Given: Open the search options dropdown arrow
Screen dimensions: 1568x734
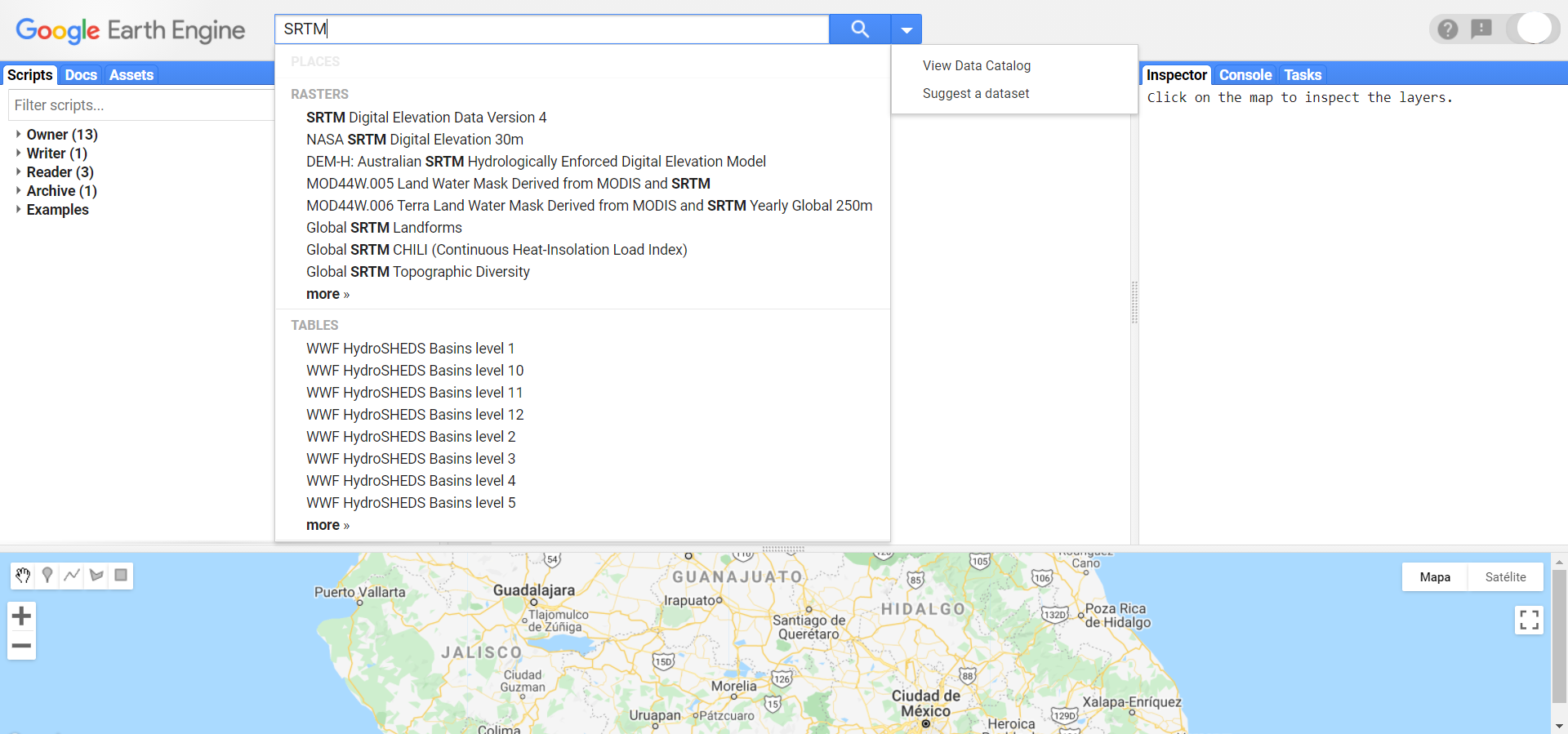Looking at the screenshot, I should [x=906, y=29].
